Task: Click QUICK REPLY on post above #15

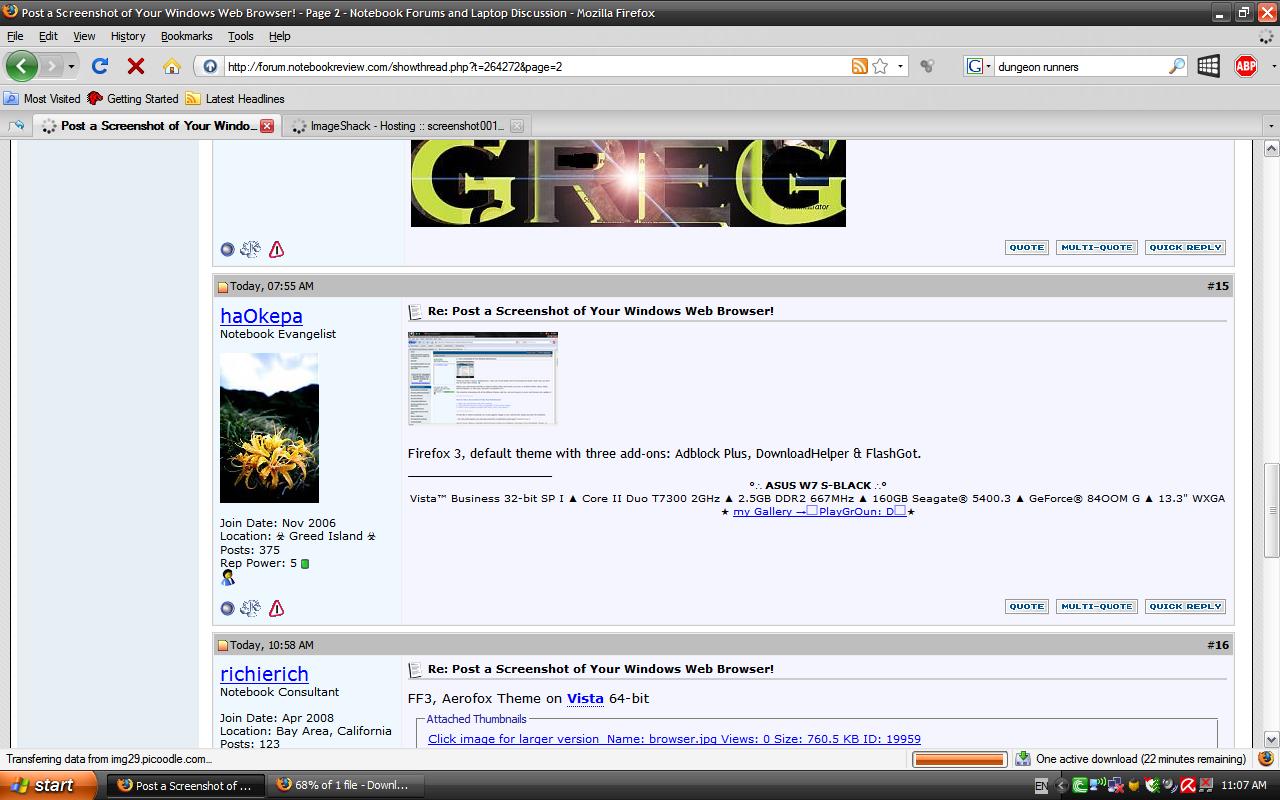Action: [x=1185, y=247]
